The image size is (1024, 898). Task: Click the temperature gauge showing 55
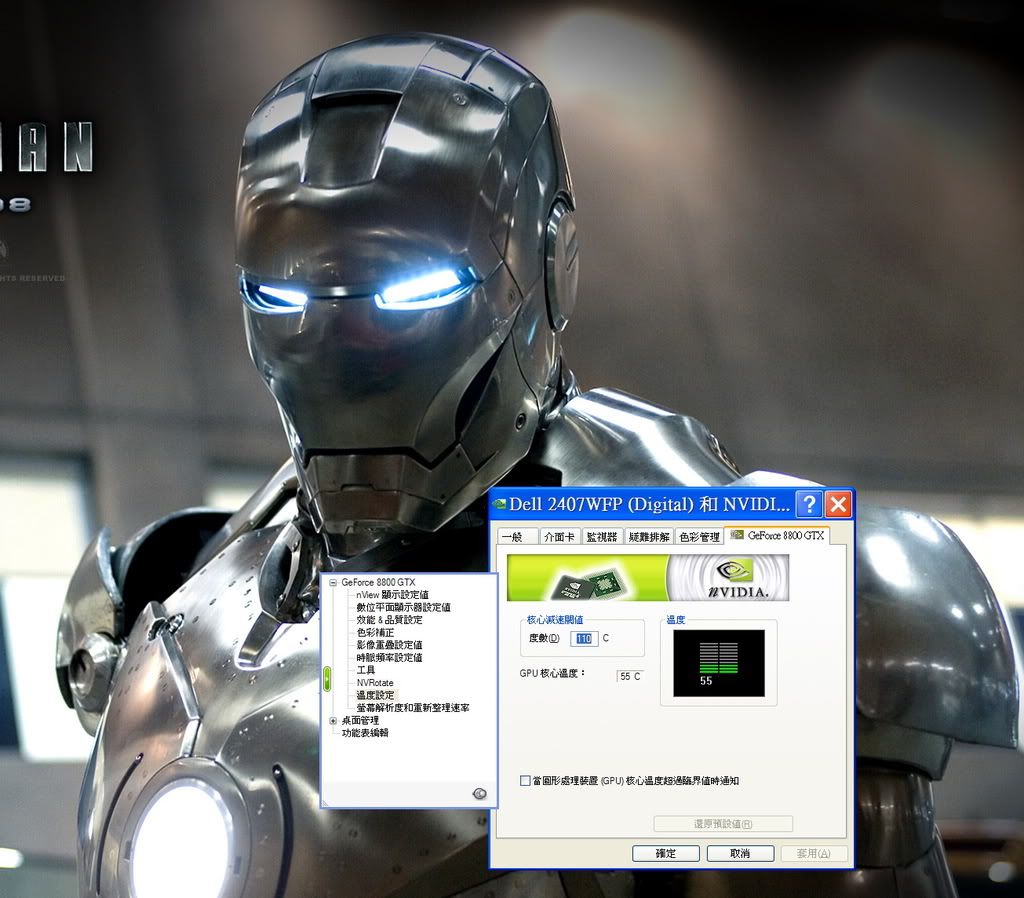point(718,663)
